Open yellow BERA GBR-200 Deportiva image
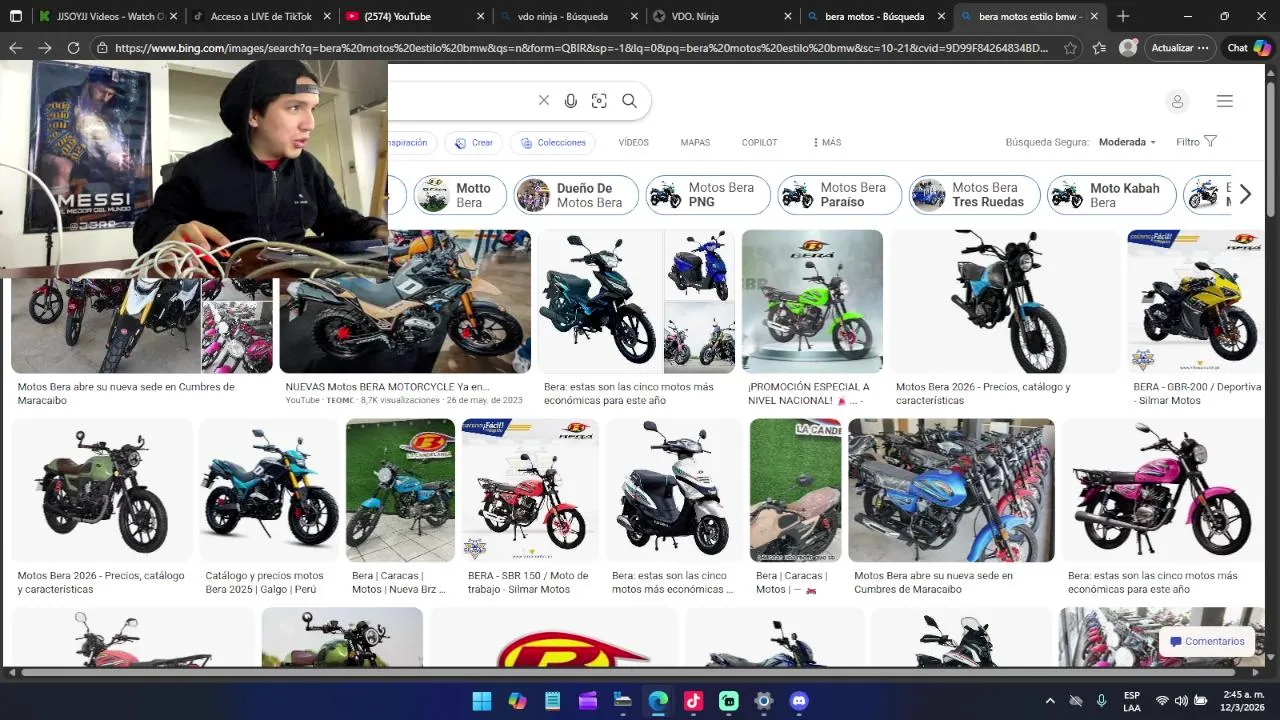This screenshot has width=1280, height=720. 1196,301
